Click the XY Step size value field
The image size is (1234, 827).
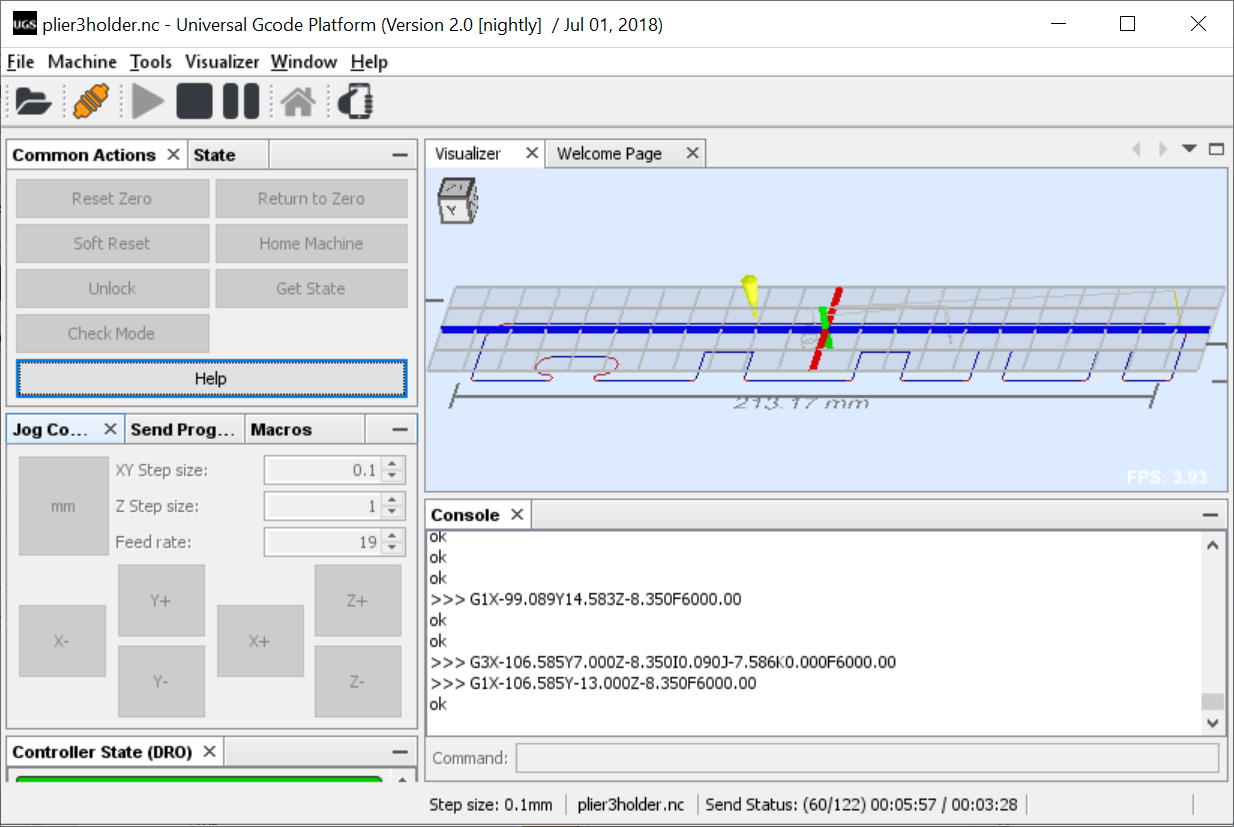[x=324, y=470]
